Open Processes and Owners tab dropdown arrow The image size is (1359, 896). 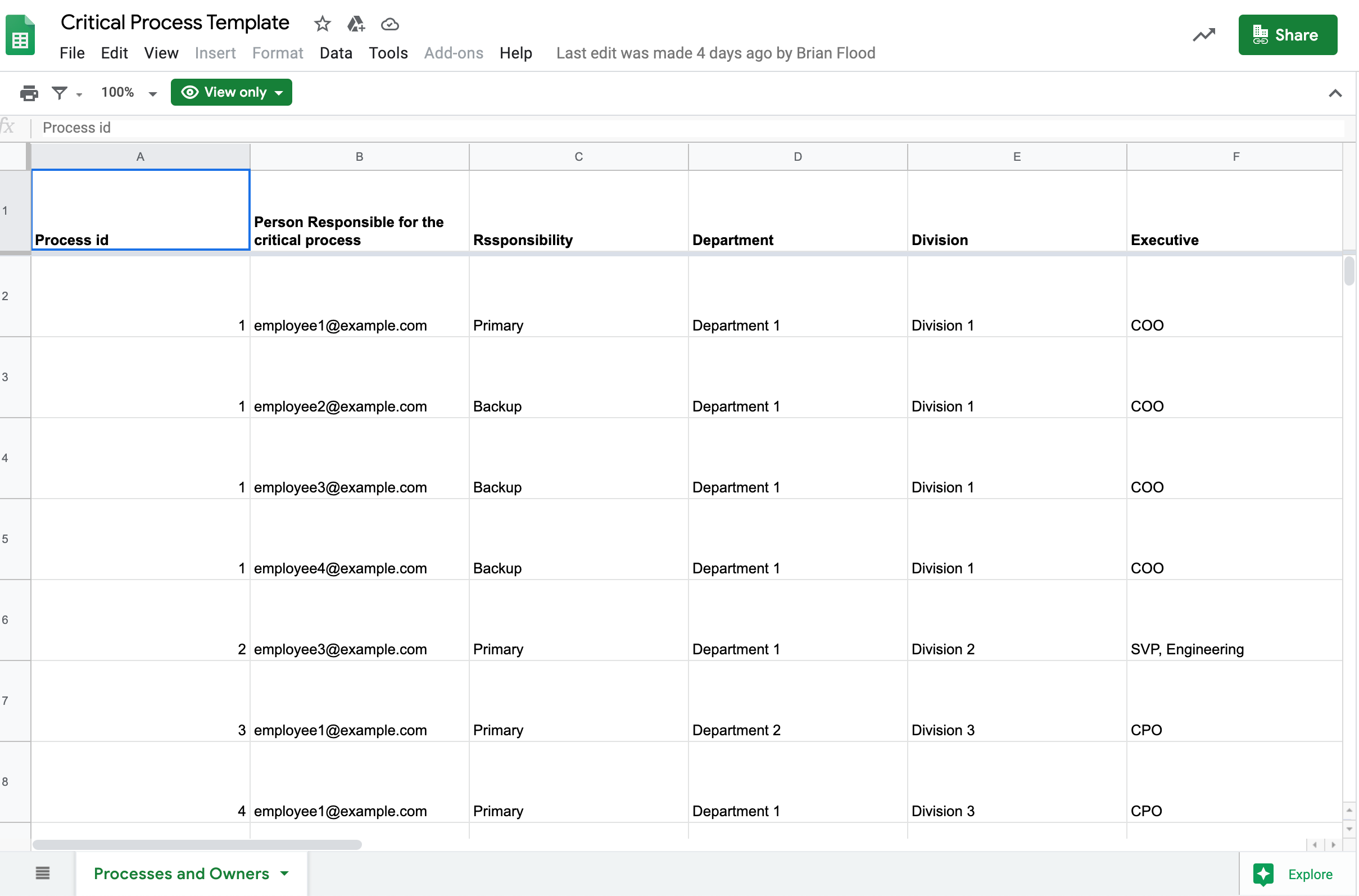point(284,874)
